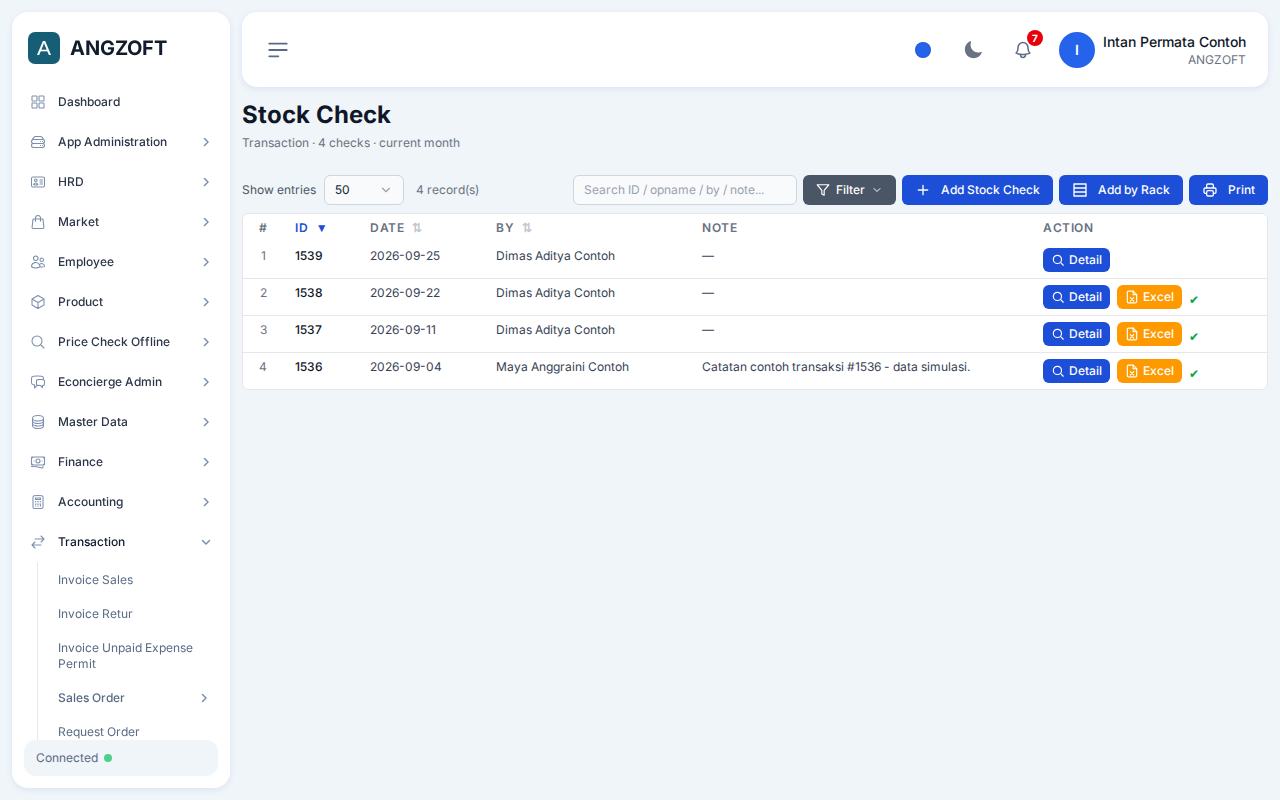The image size is (1280, 800).
Task: Open the Filter dropdown button
Action: [x=849, y=190]
